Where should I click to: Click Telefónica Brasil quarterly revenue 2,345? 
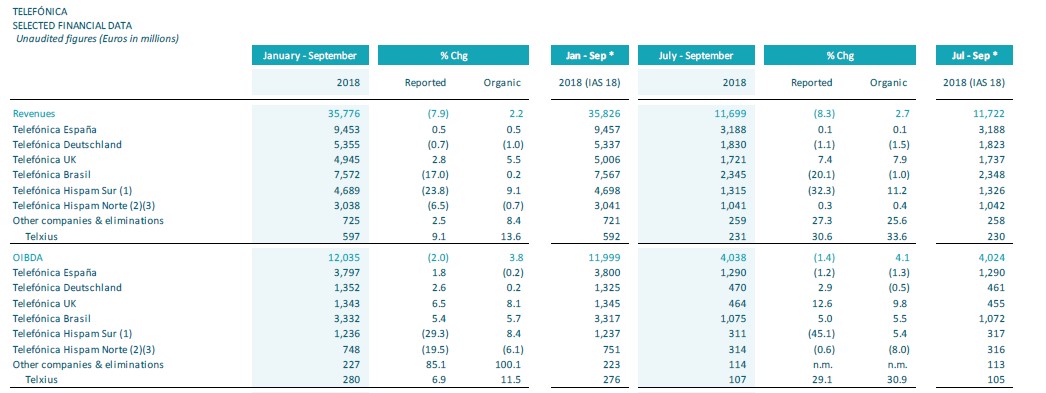click(734, 175)
